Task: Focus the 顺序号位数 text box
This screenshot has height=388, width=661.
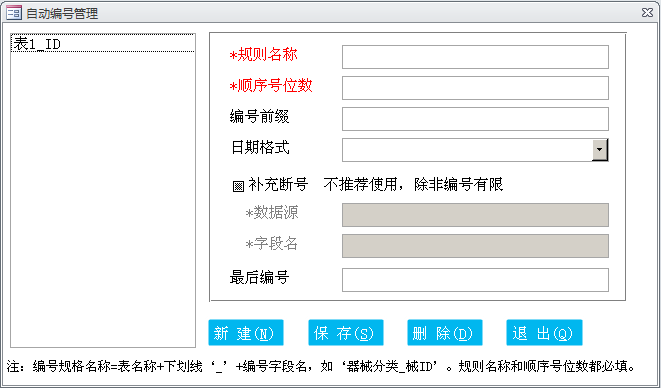Action: tap(475, 88)
